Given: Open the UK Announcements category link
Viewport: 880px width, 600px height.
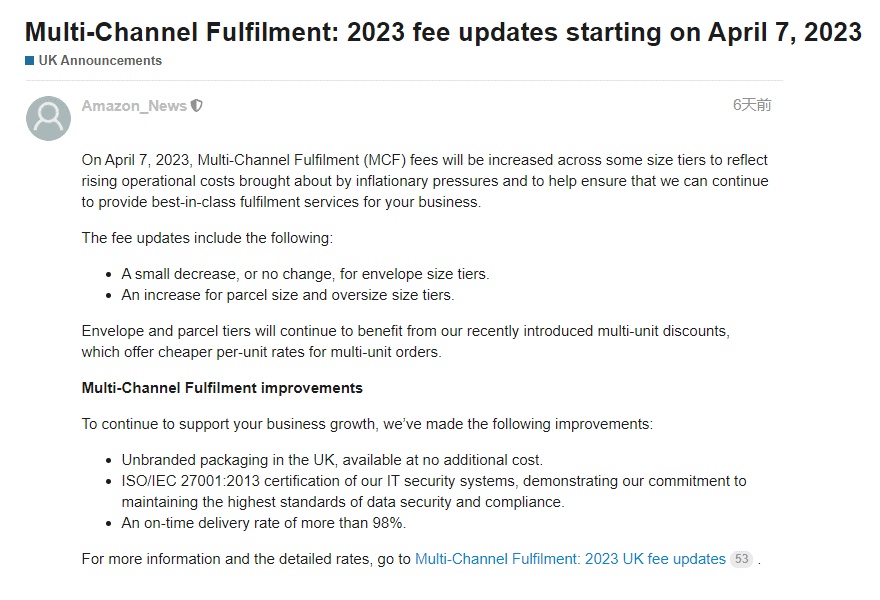Looking at the screenshot, I should 100,61.
